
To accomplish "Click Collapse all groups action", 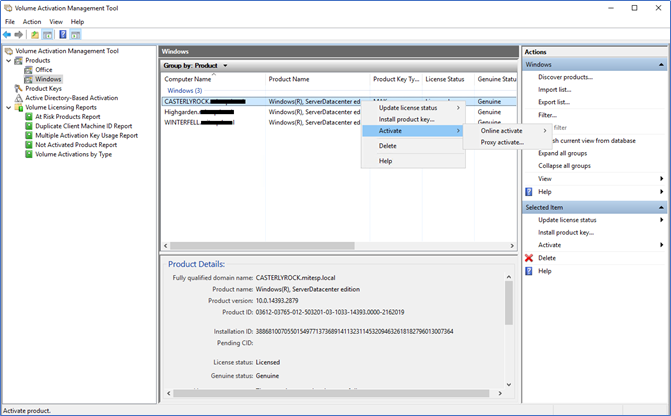I will pos(564,166).
